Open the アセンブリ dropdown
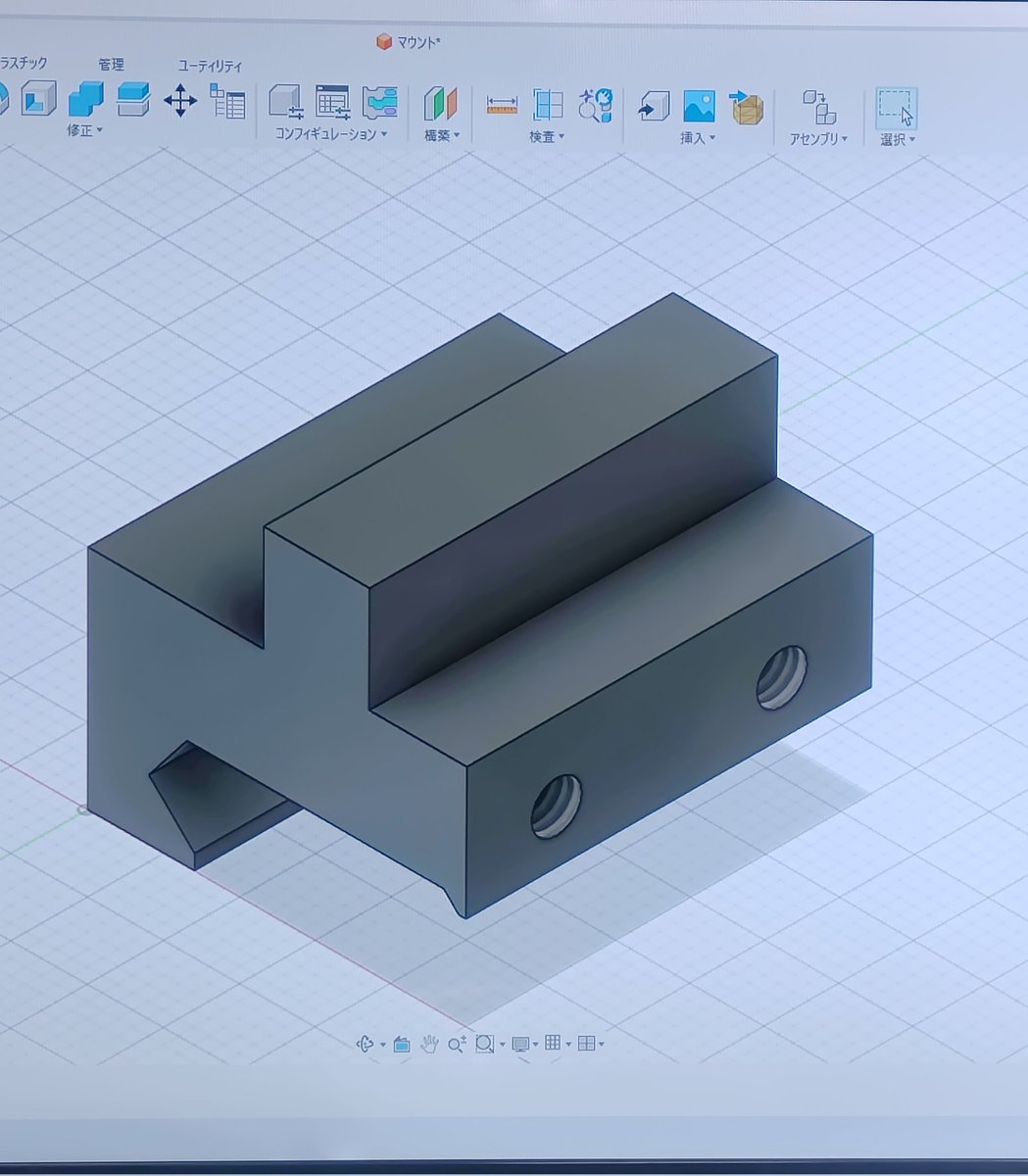 click(x=818, y=139)
